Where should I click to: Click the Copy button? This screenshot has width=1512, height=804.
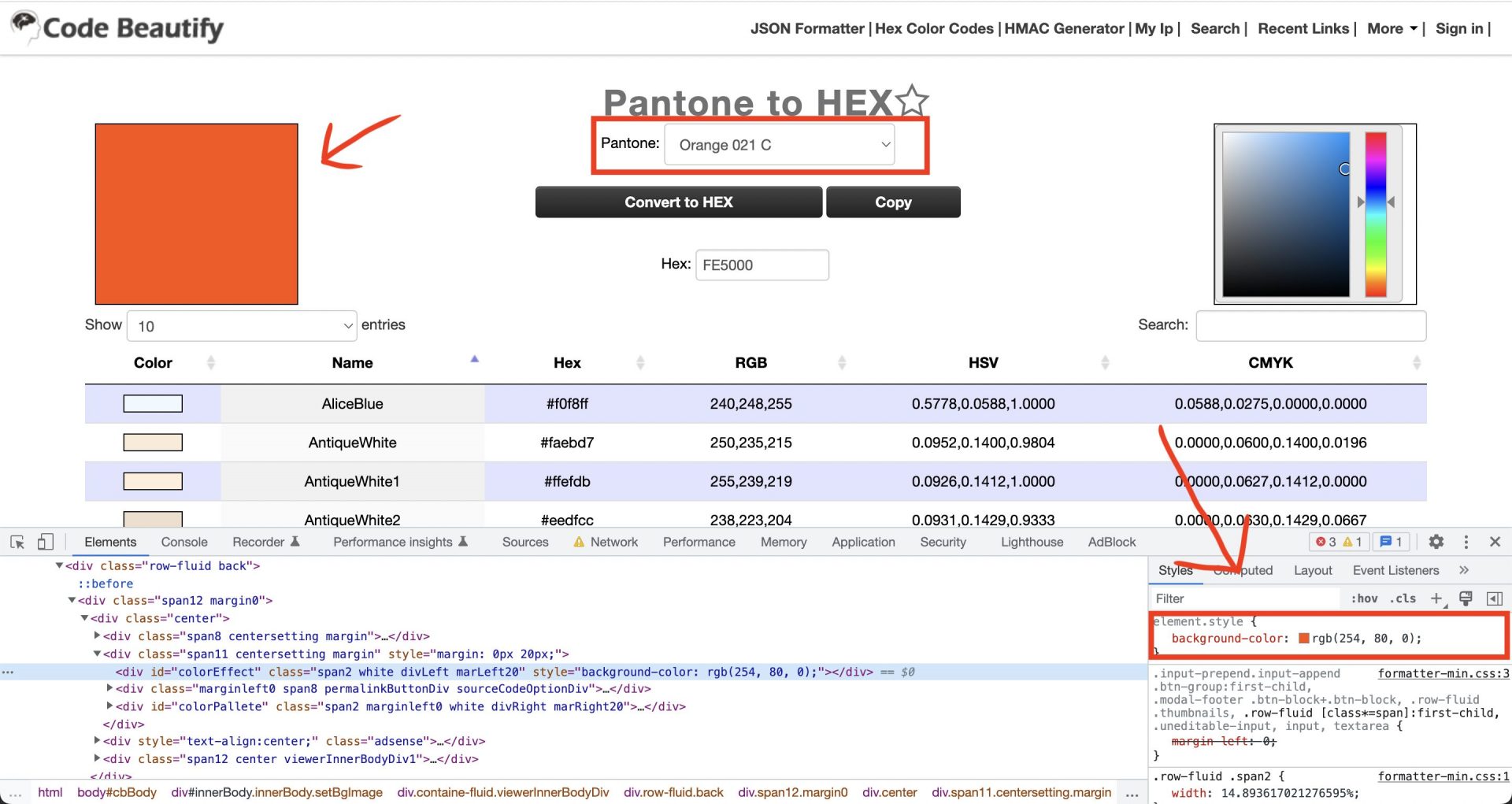point(893,202)
